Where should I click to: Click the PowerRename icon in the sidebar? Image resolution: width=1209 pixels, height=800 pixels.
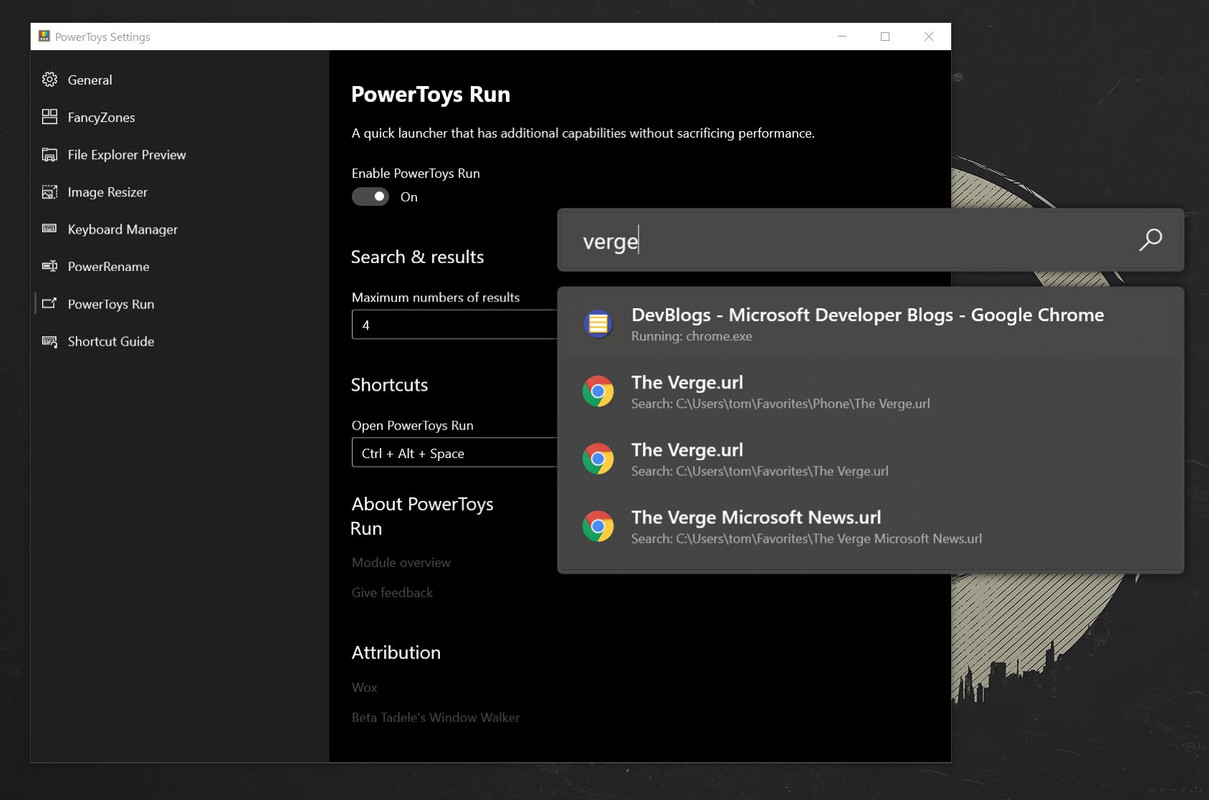click(49, 266)
